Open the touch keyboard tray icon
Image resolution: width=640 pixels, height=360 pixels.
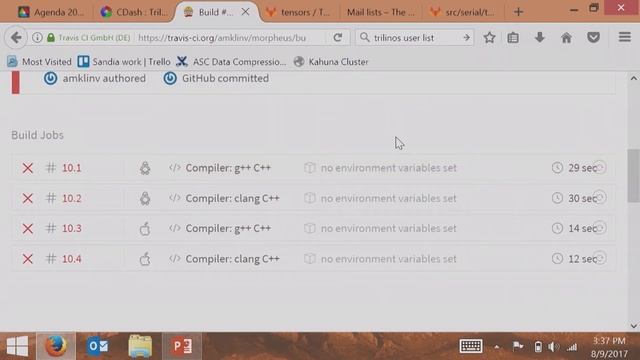(x=471, y=346)
